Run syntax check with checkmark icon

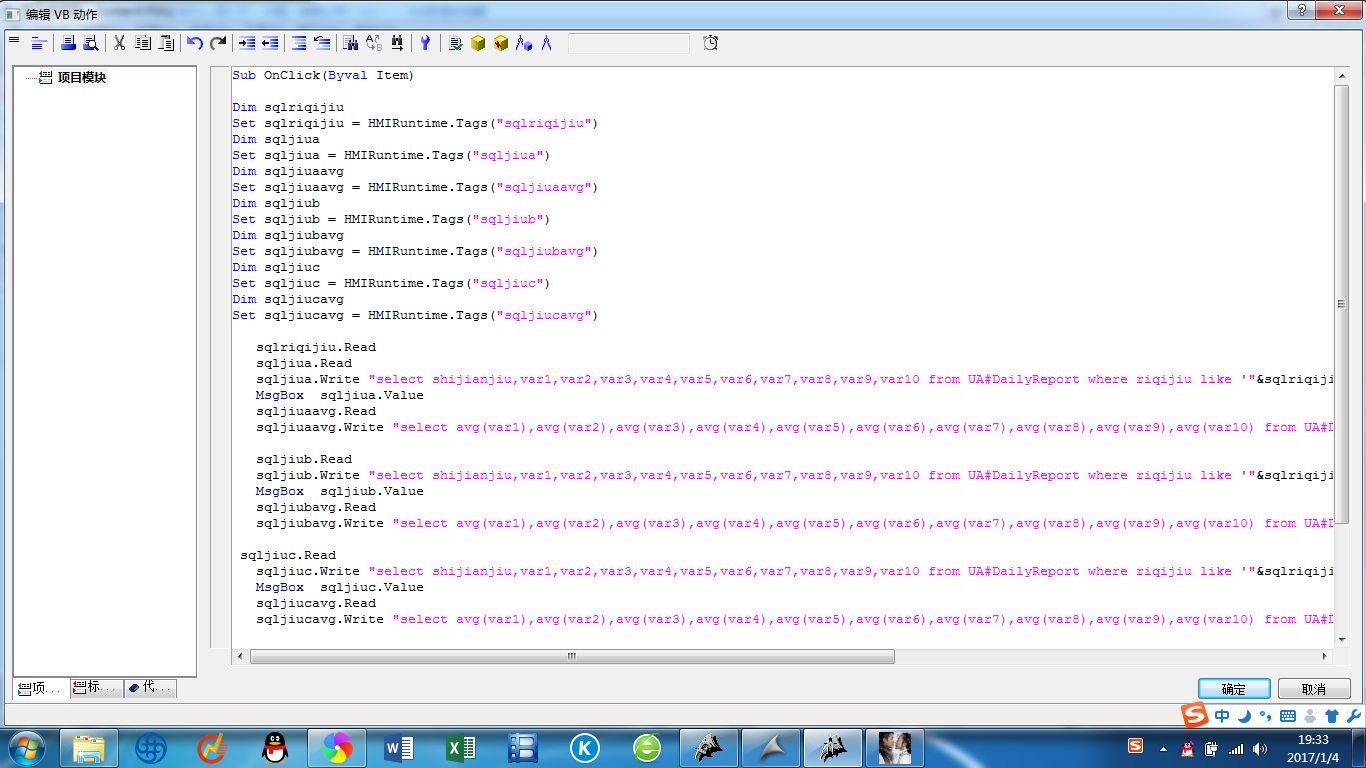[x=455, y=43]
